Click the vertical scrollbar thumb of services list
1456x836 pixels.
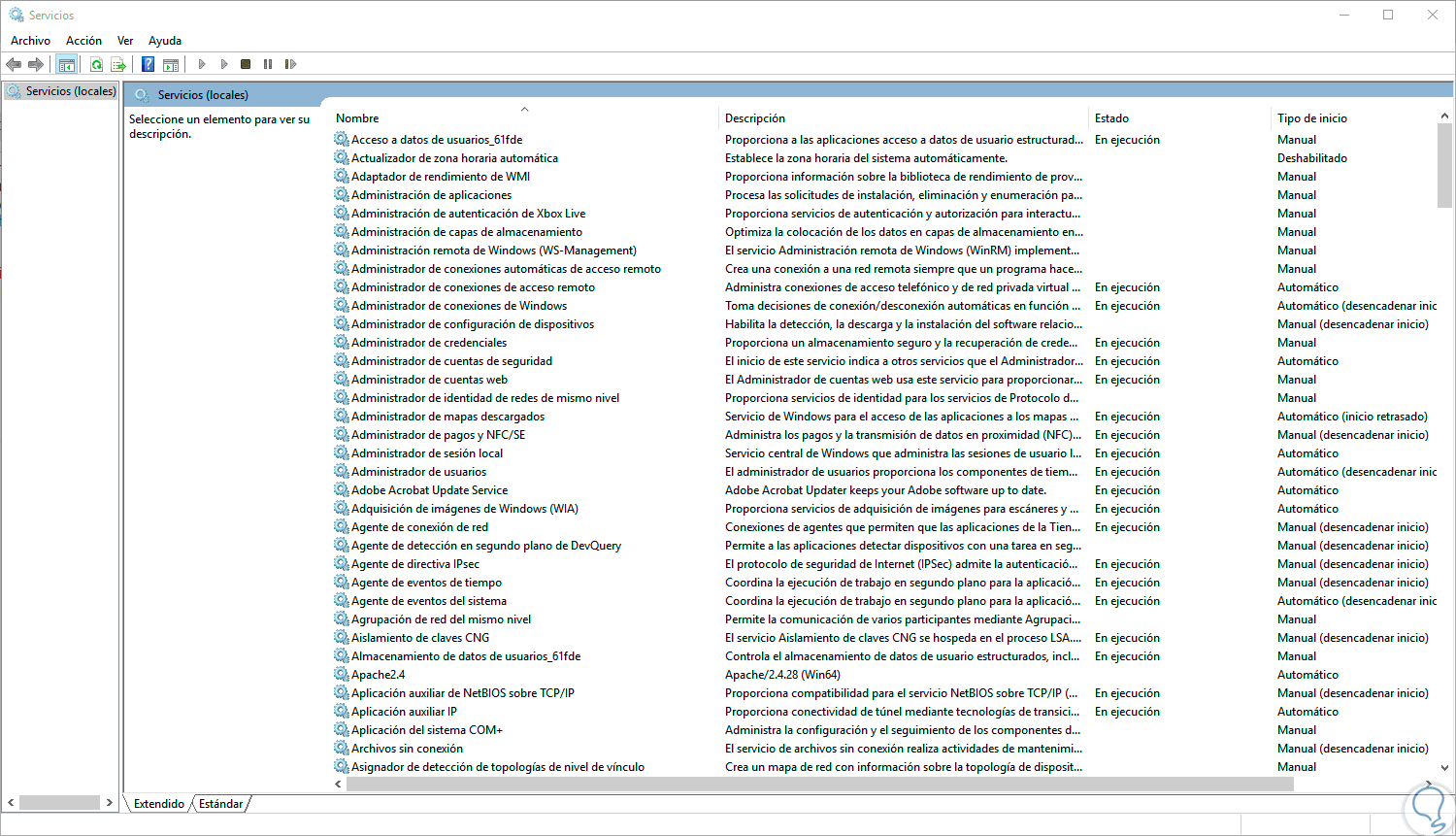coord(1445,165)
